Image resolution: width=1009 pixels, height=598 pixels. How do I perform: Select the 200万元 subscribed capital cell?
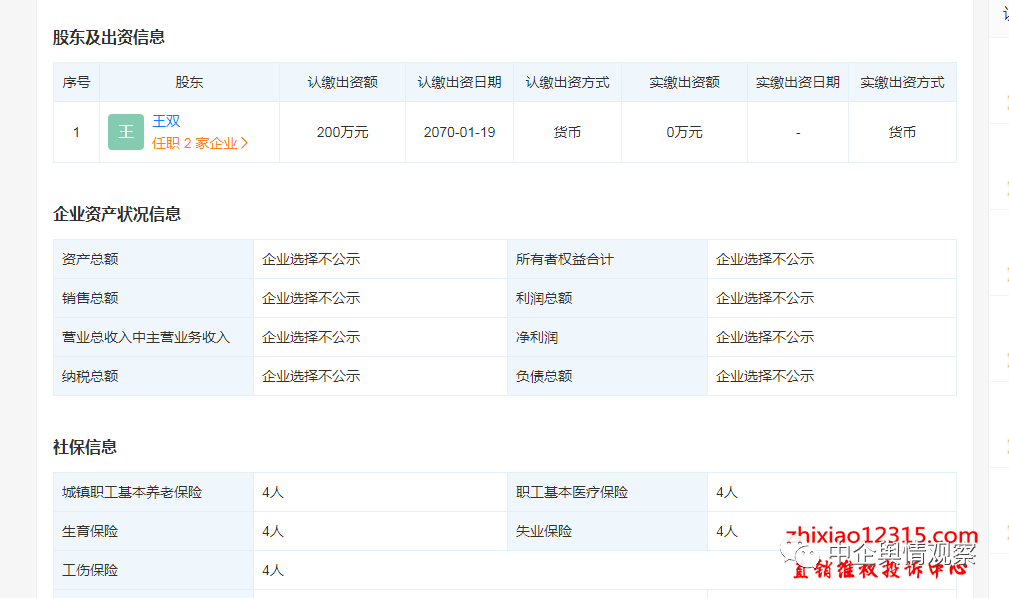pyautogui.click(x=342, y=132)
